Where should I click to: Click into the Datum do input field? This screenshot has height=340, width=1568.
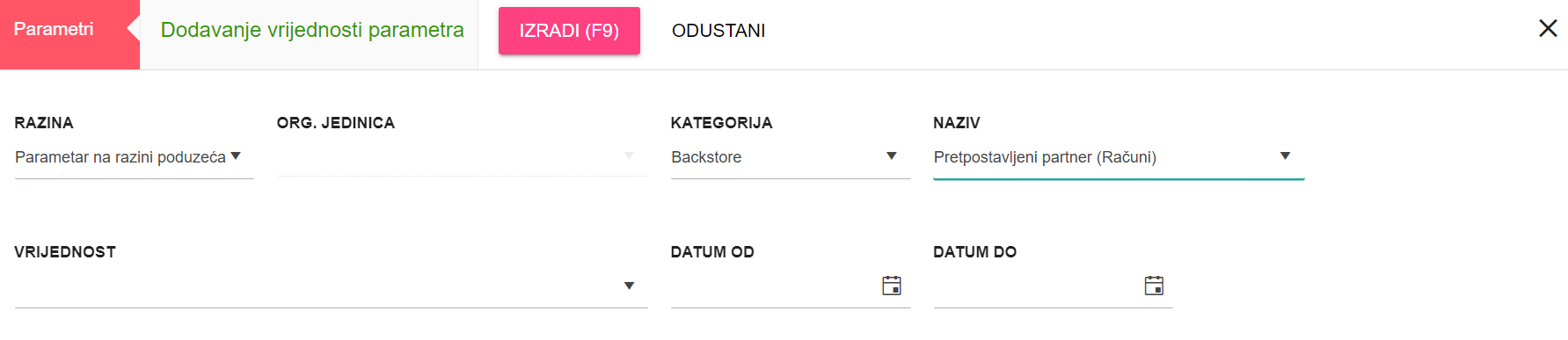coord(1036,286)
